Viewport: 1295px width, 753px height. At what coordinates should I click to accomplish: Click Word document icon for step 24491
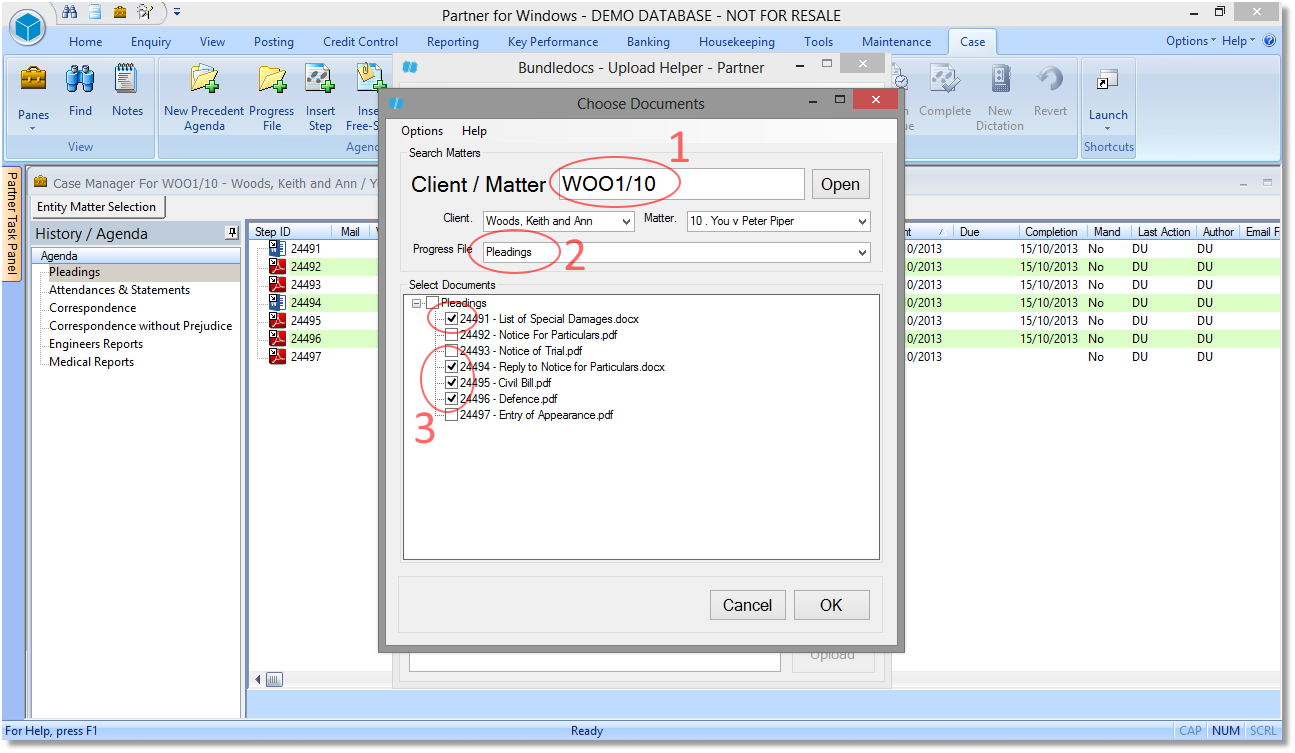click(x=278, y=248)
